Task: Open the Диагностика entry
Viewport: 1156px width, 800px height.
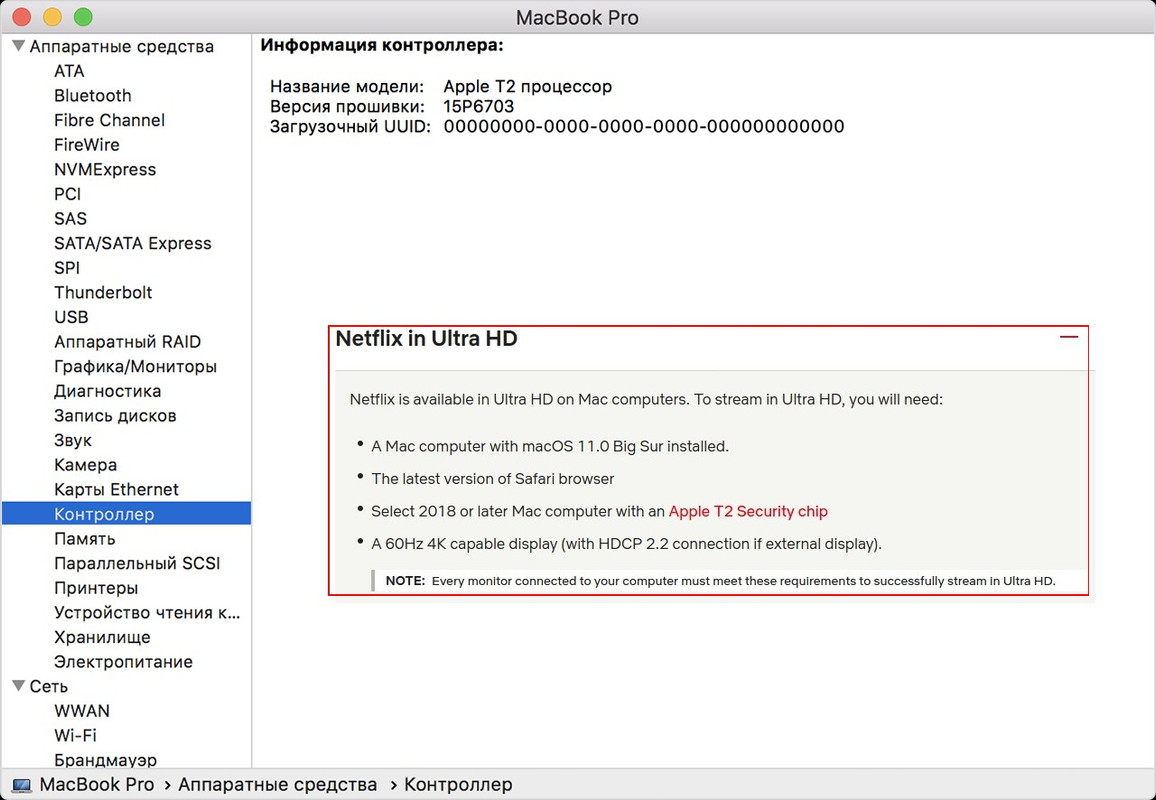Action: [x=107, y=392]
